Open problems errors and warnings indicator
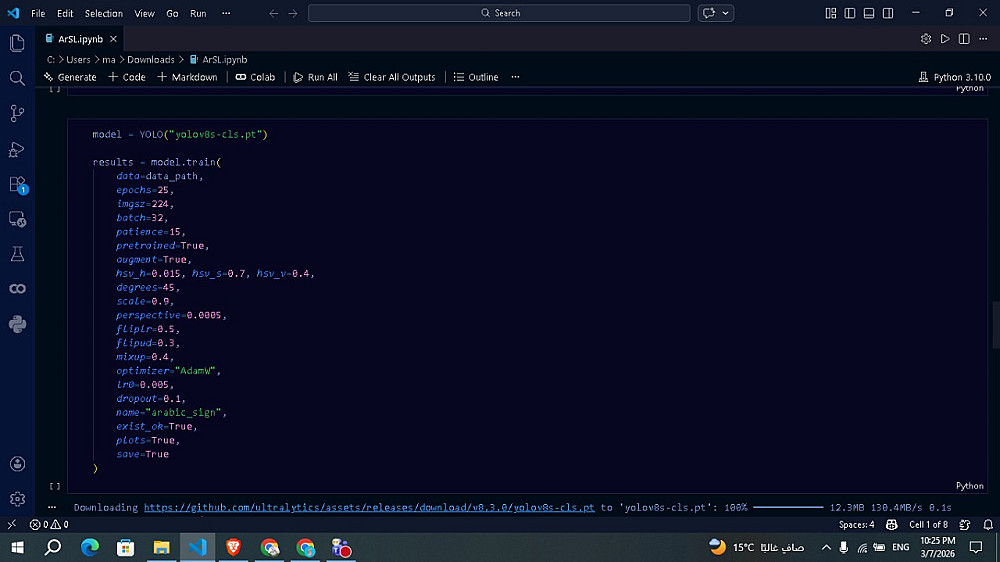This screenshot has width=1000, height=562. pyautogui.click(x=49, y=524)
